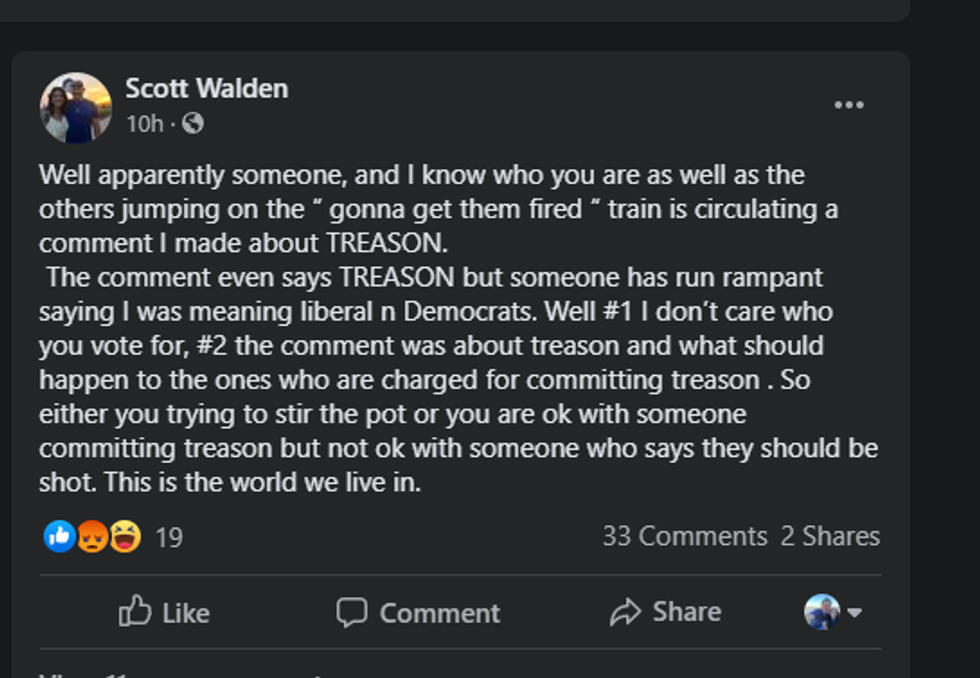Click the 10h post timestamp
Viewport: 980px width, 678px height.
(x=144, y=123)
